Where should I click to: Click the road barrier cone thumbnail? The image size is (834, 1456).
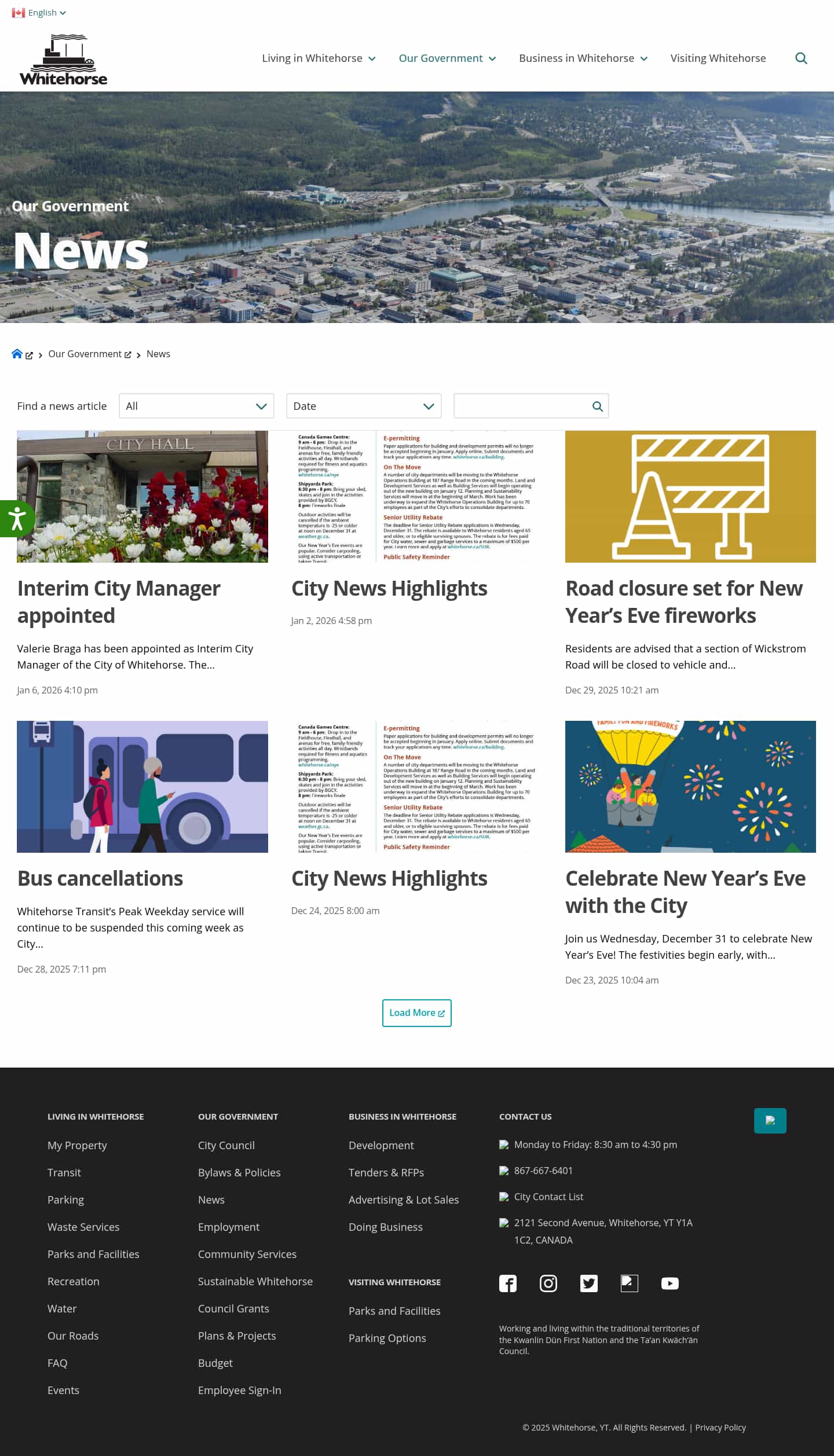click(690, 497)
